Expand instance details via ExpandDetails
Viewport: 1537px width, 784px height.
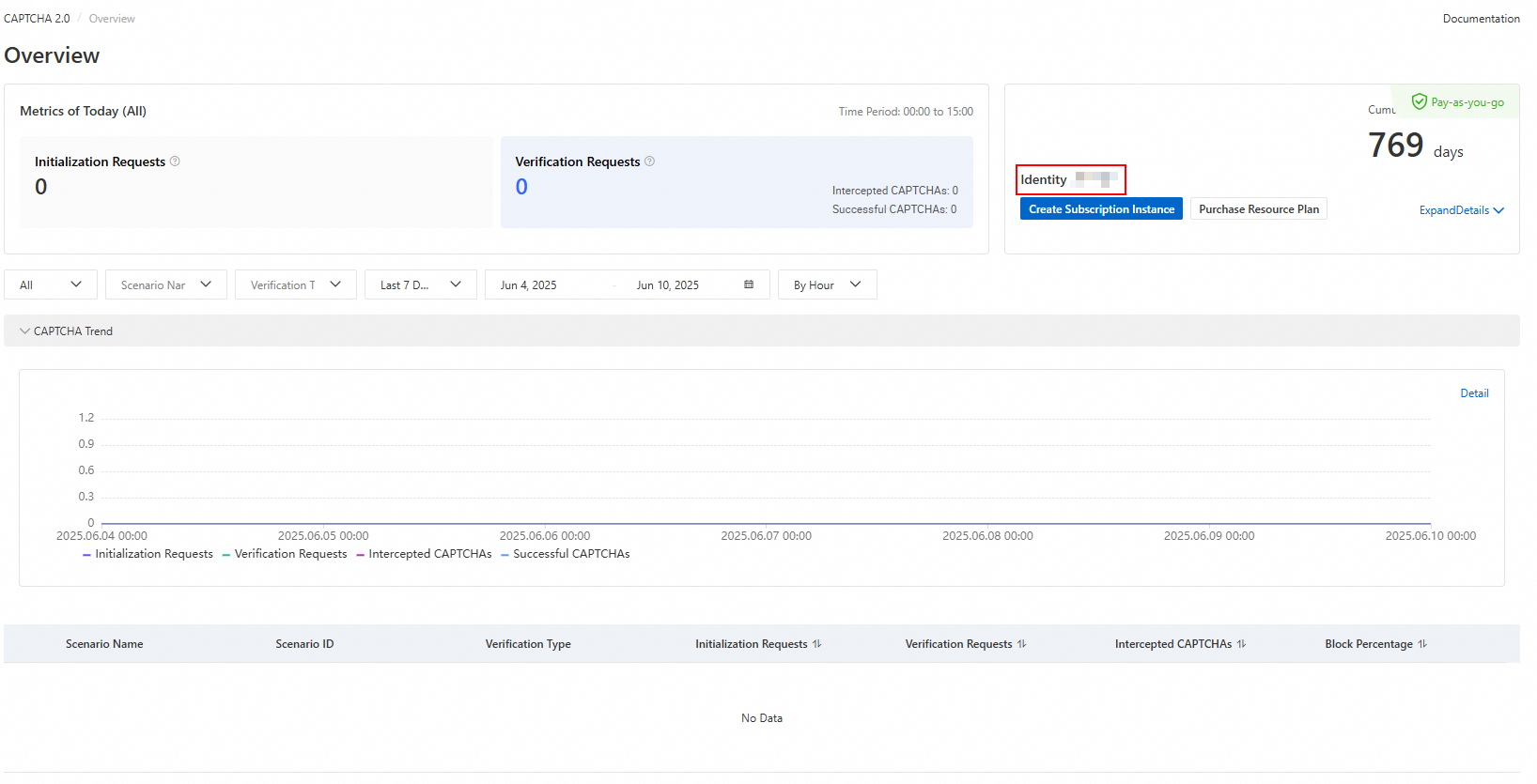1462,210
